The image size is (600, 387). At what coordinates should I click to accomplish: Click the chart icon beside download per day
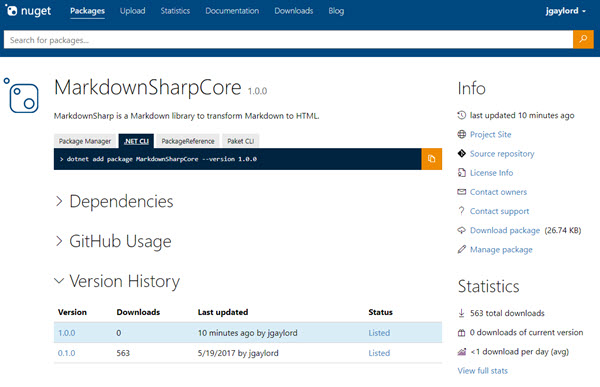(x=461, y=351)
